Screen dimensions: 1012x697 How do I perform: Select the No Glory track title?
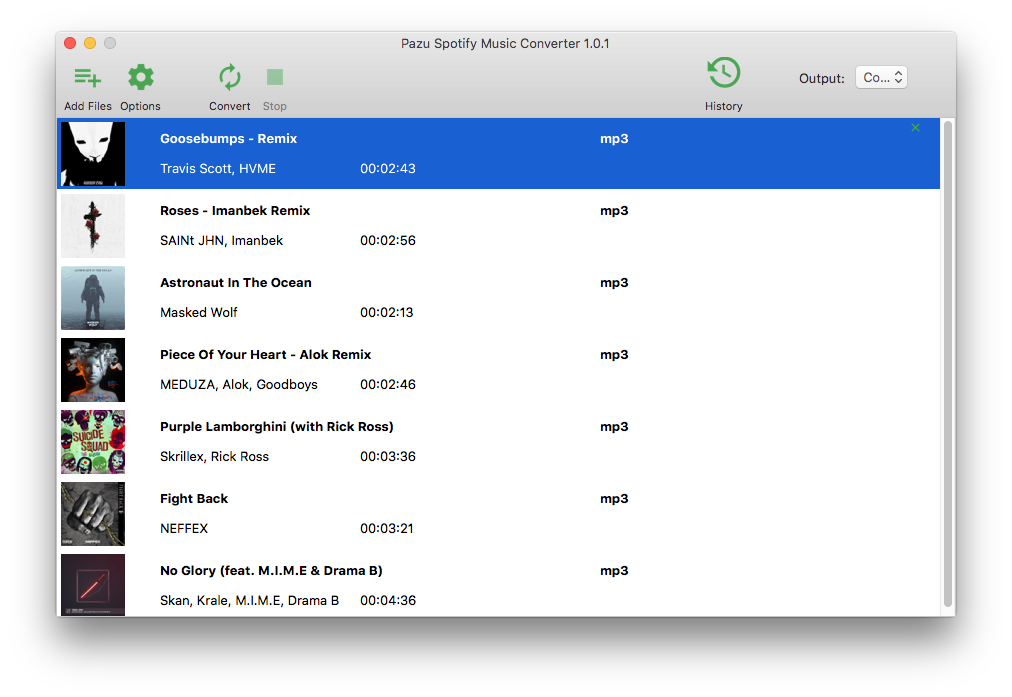pos(271,571)
